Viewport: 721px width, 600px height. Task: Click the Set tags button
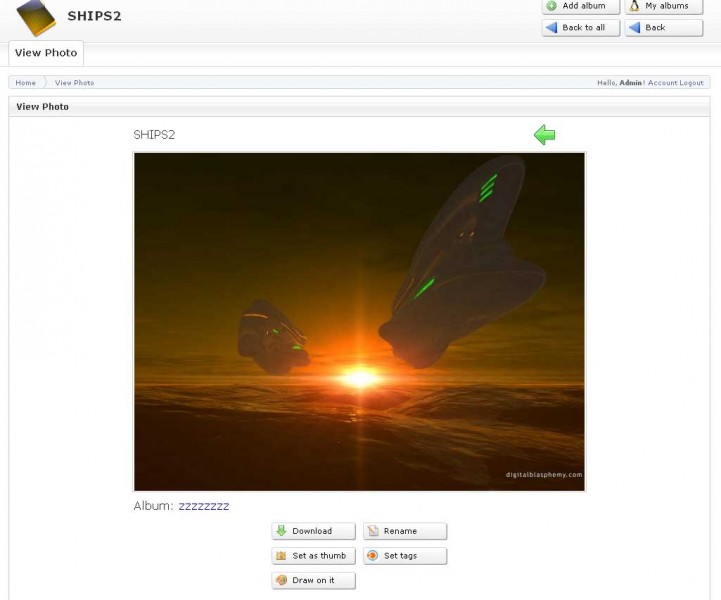(405, 556)
